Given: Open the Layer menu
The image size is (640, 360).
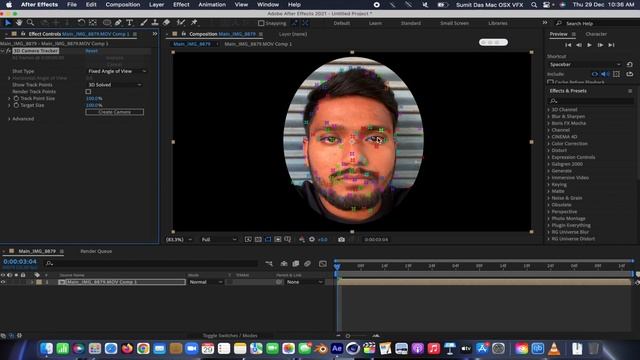Looking at the screenshot, I should 156,4.
